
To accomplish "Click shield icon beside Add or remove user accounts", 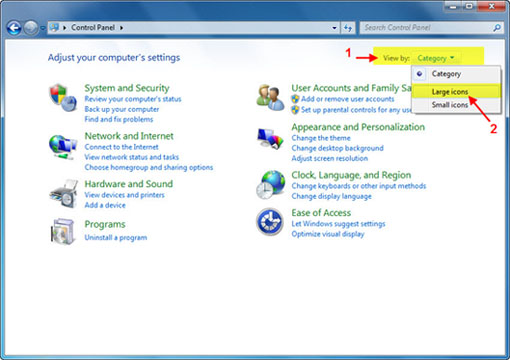I will click(x=295, y=99).
